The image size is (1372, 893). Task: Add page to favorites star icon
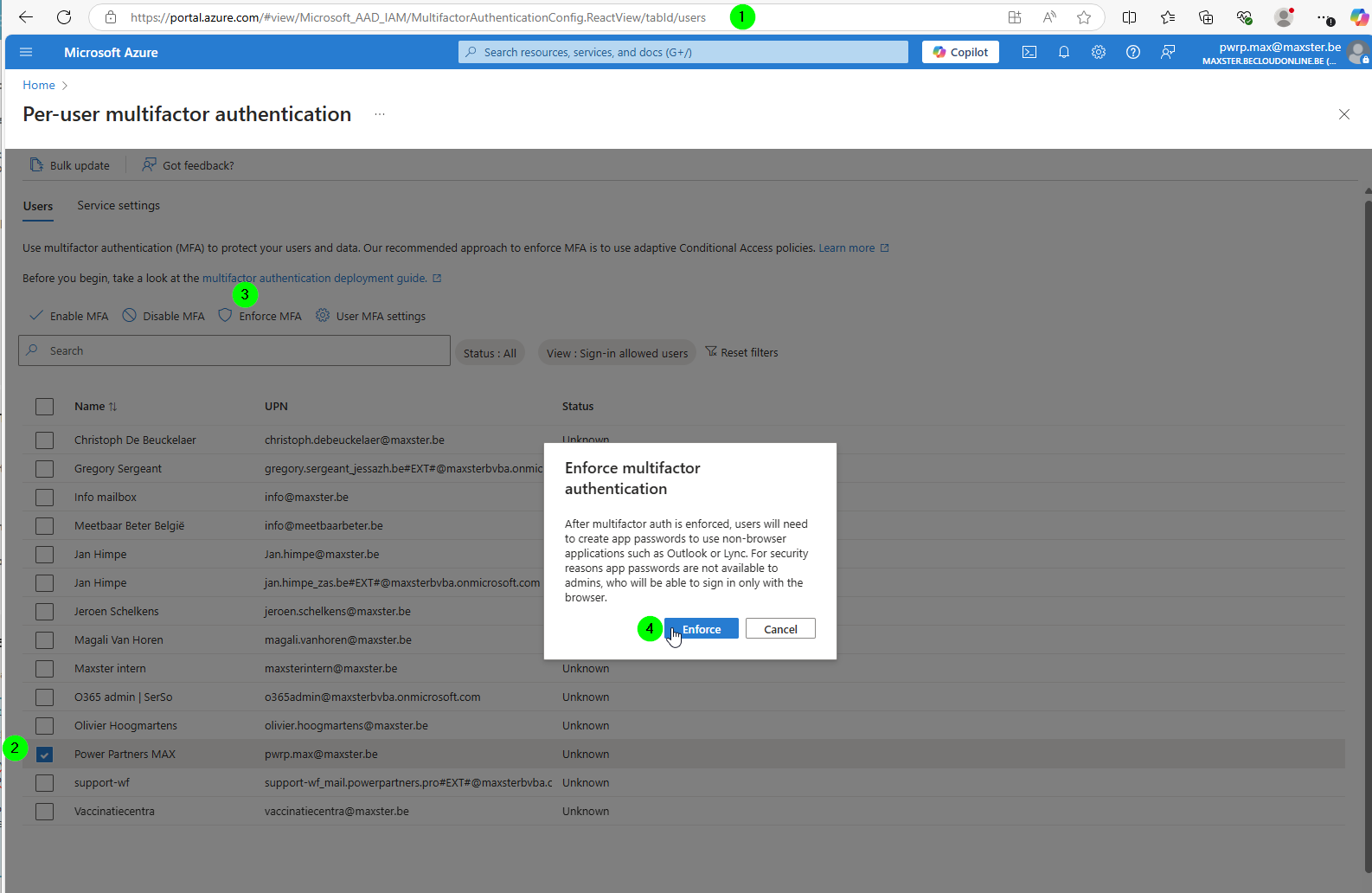[x=1084, y=17]
